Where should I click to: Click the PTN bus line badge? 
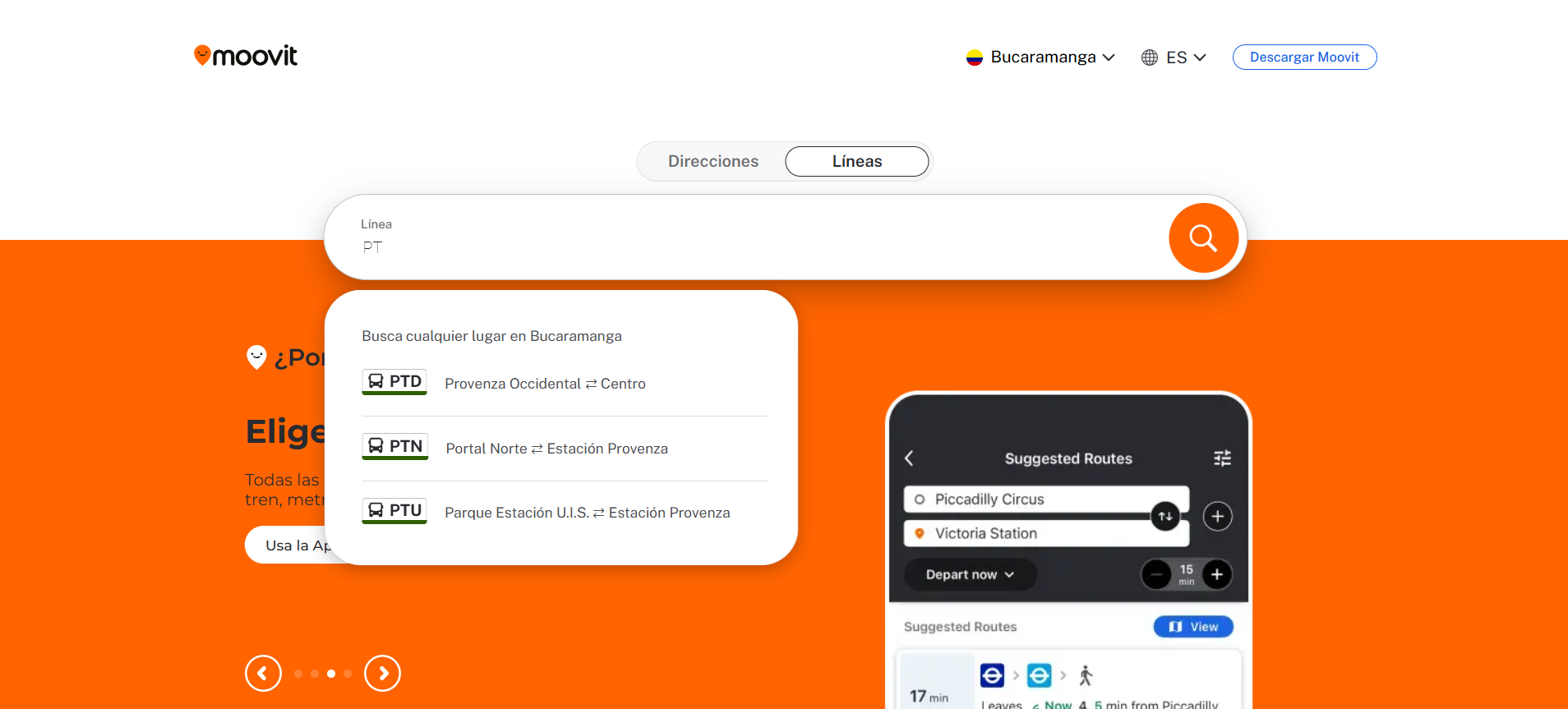coord(394,446)
